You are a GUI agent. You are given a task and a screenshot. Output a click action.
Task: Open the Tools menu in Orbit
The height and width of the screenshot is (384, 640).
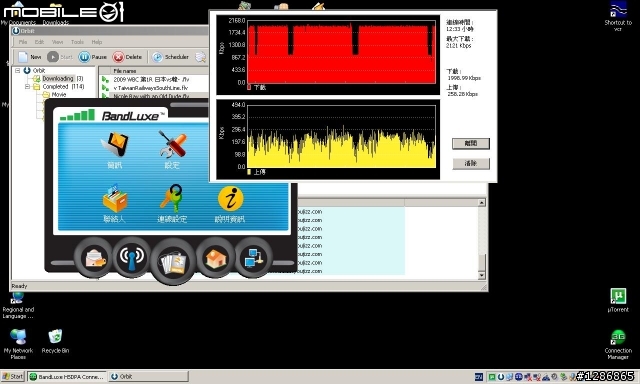click(77, 42)
